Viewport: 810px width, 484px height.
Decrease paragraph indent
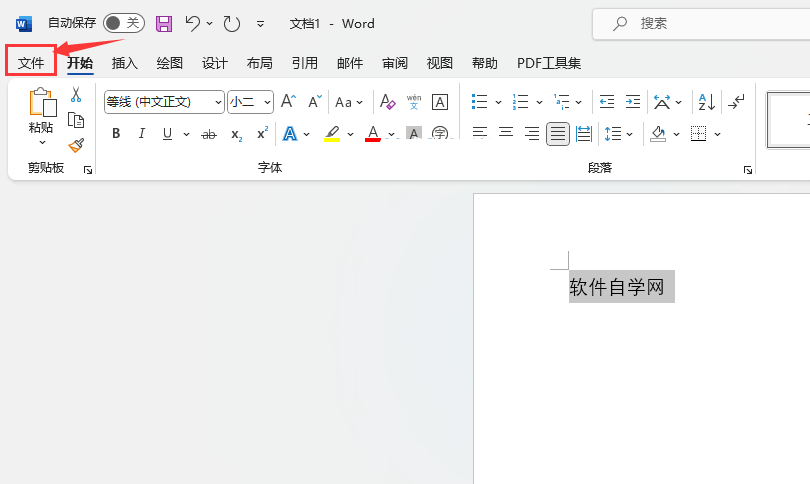coord(606,102)
